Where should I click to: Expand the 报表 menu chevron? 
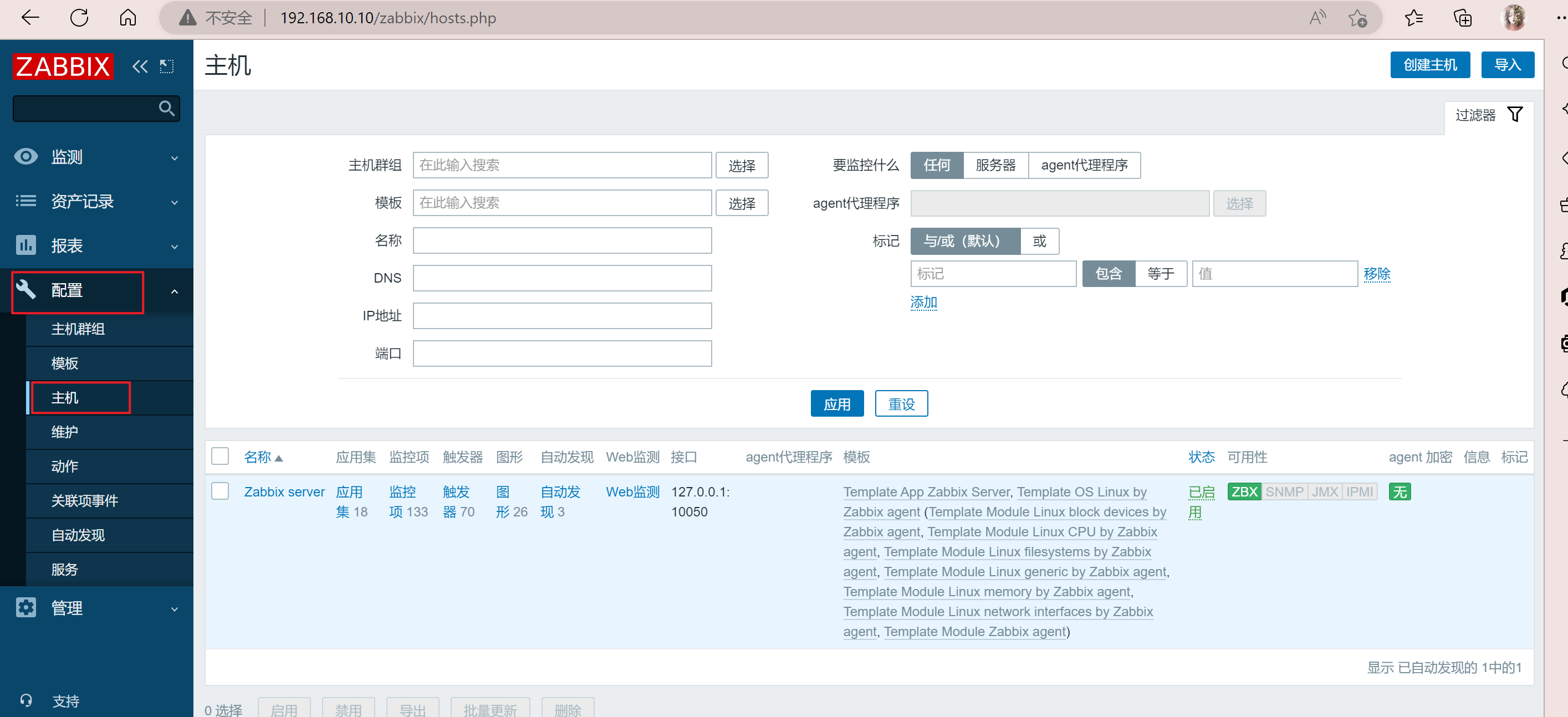175,247
